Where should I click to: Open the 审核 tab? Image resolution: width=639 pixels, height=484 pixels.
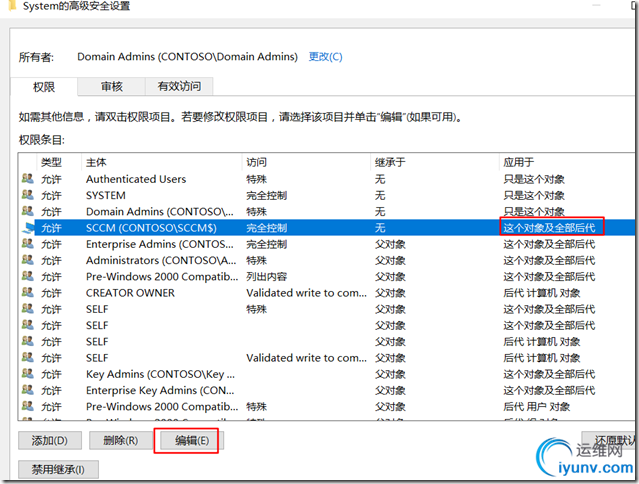tap(111, 86)
